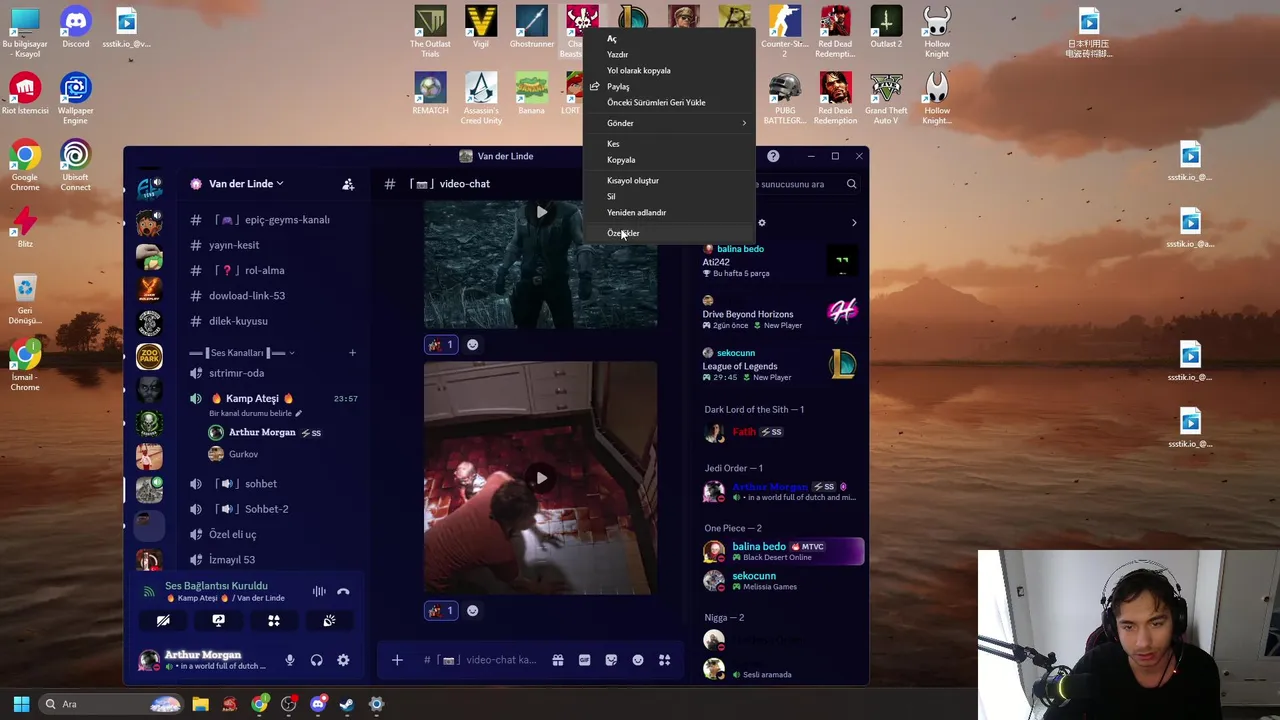Open Grand Theft Auto V desktop shortcut
This screenshot has height=720, width=1280.
pyautogui.click(x=886, y=99)
